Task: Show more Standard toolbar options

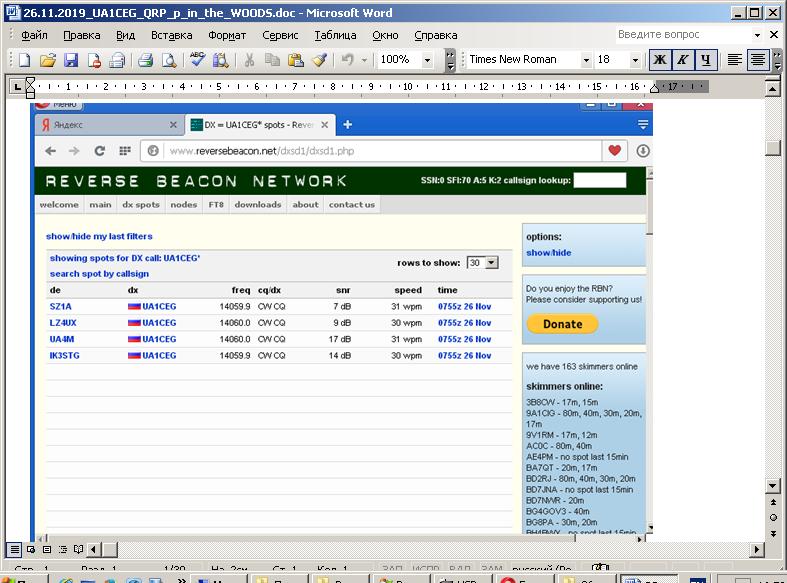Action: [450, 60]
